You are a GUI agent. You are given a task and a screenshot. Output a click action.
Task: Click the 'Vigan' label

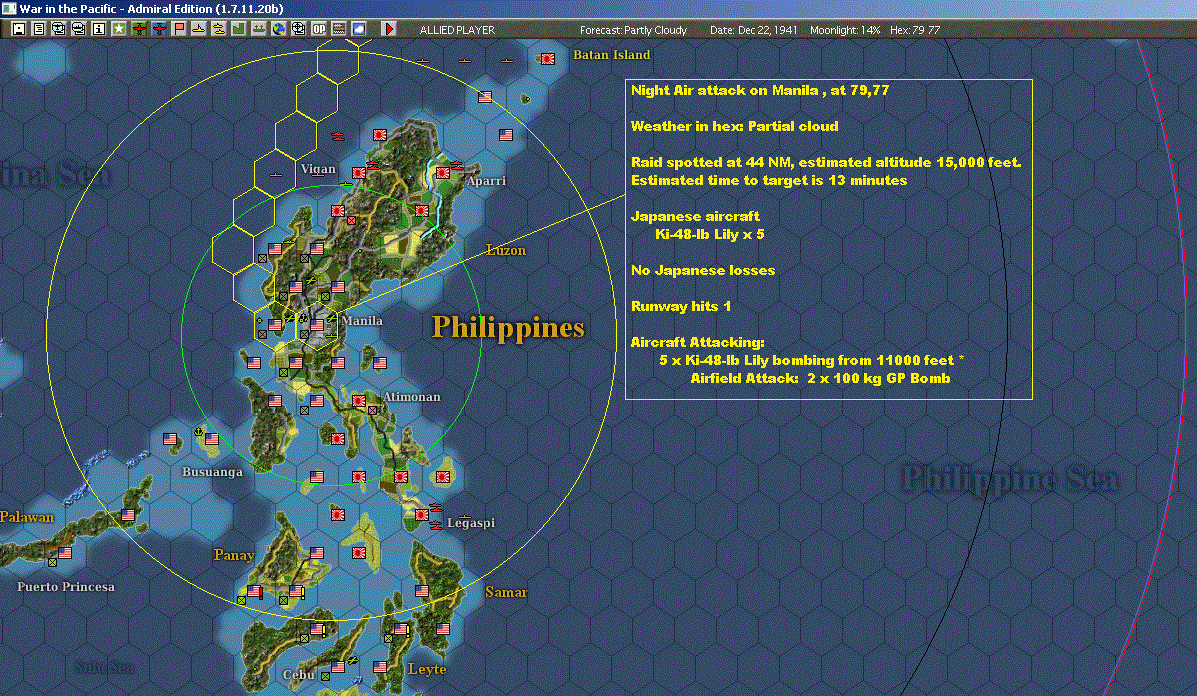coord(318,169)
